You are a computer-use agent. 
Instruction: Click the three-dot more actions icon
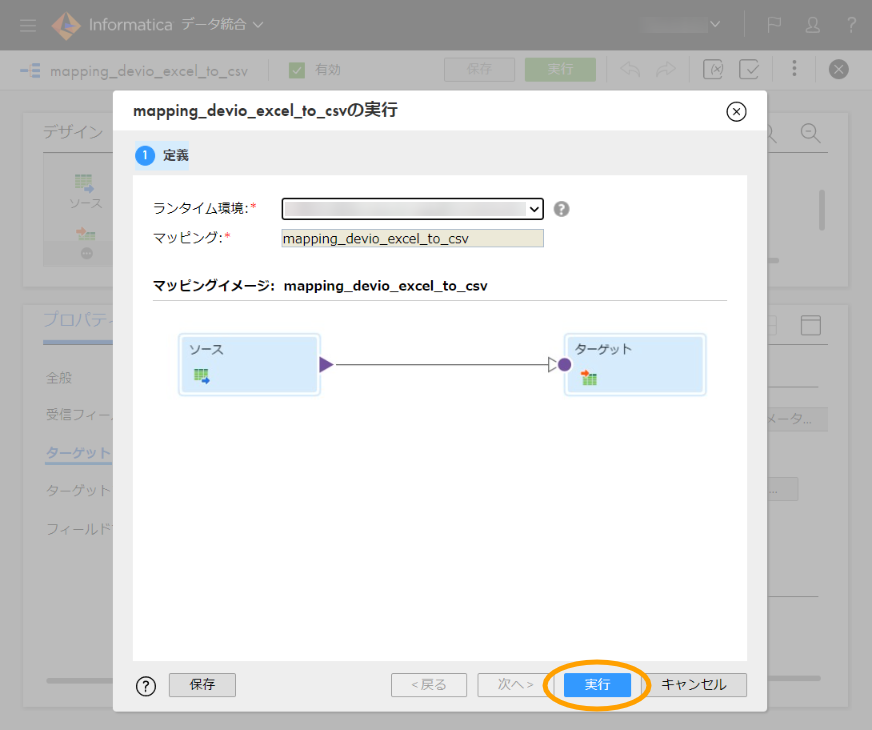794,69
